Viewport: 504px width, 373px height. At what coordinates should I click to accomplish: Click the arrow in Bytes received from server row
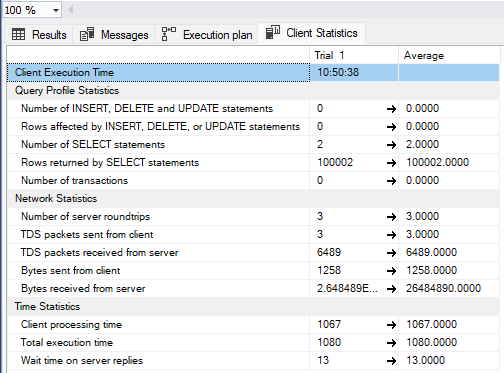(391, 289)
